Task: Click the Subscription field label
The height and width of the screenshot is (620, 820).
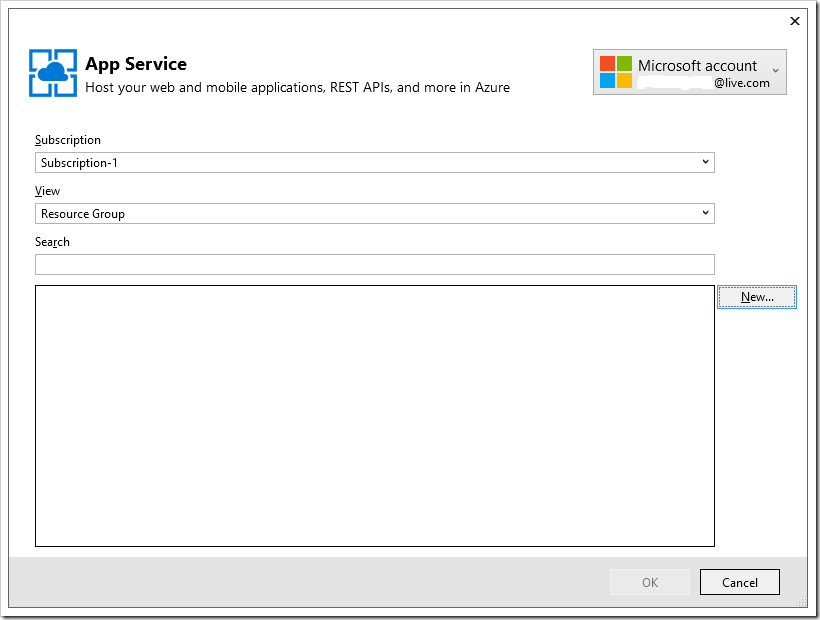Action: click(x=68, y=140)
